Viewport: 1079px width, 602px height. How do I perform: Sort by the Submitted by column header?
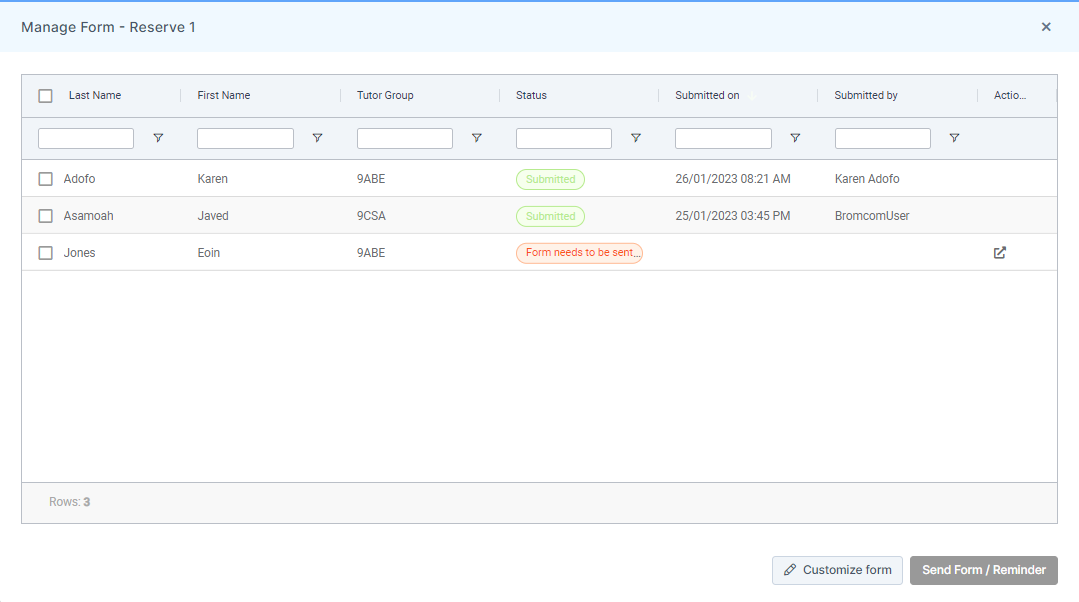tap(866, 96)
